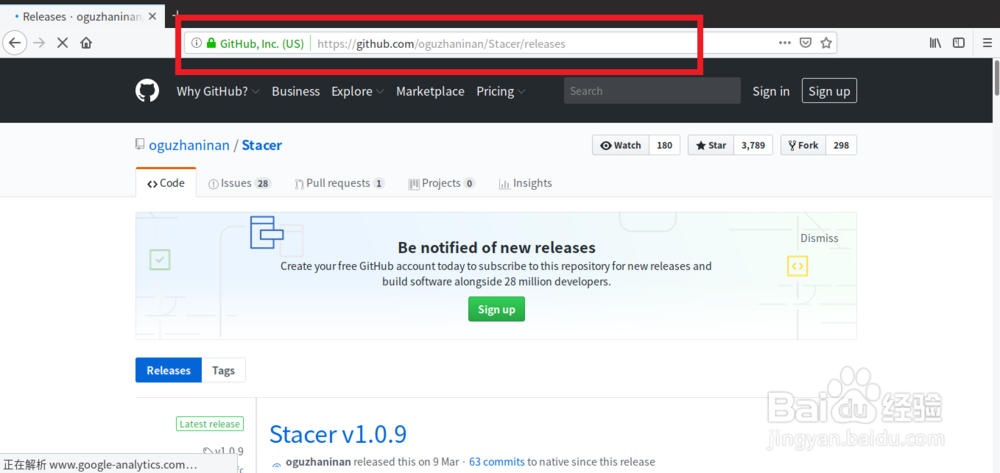Dismiss the release notification banner
1000x473 pixels.
820,238
